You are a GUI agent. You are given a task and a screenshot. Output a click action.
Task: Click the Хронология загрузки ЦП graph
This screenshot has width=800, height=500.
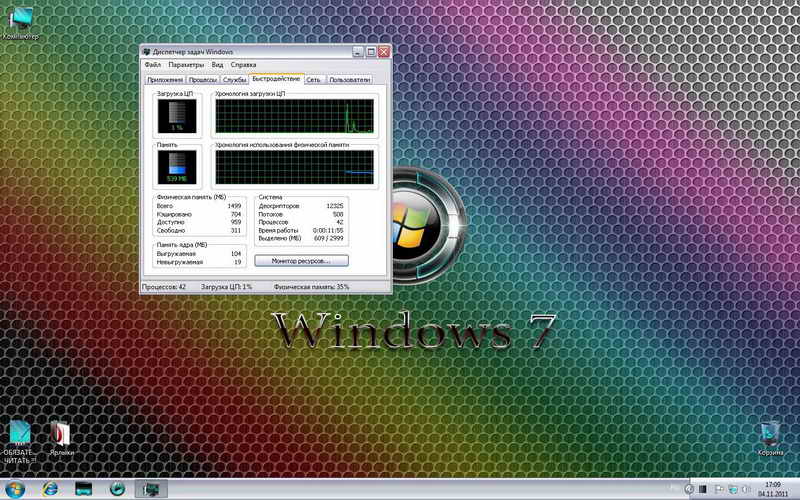tap(294, 116)
